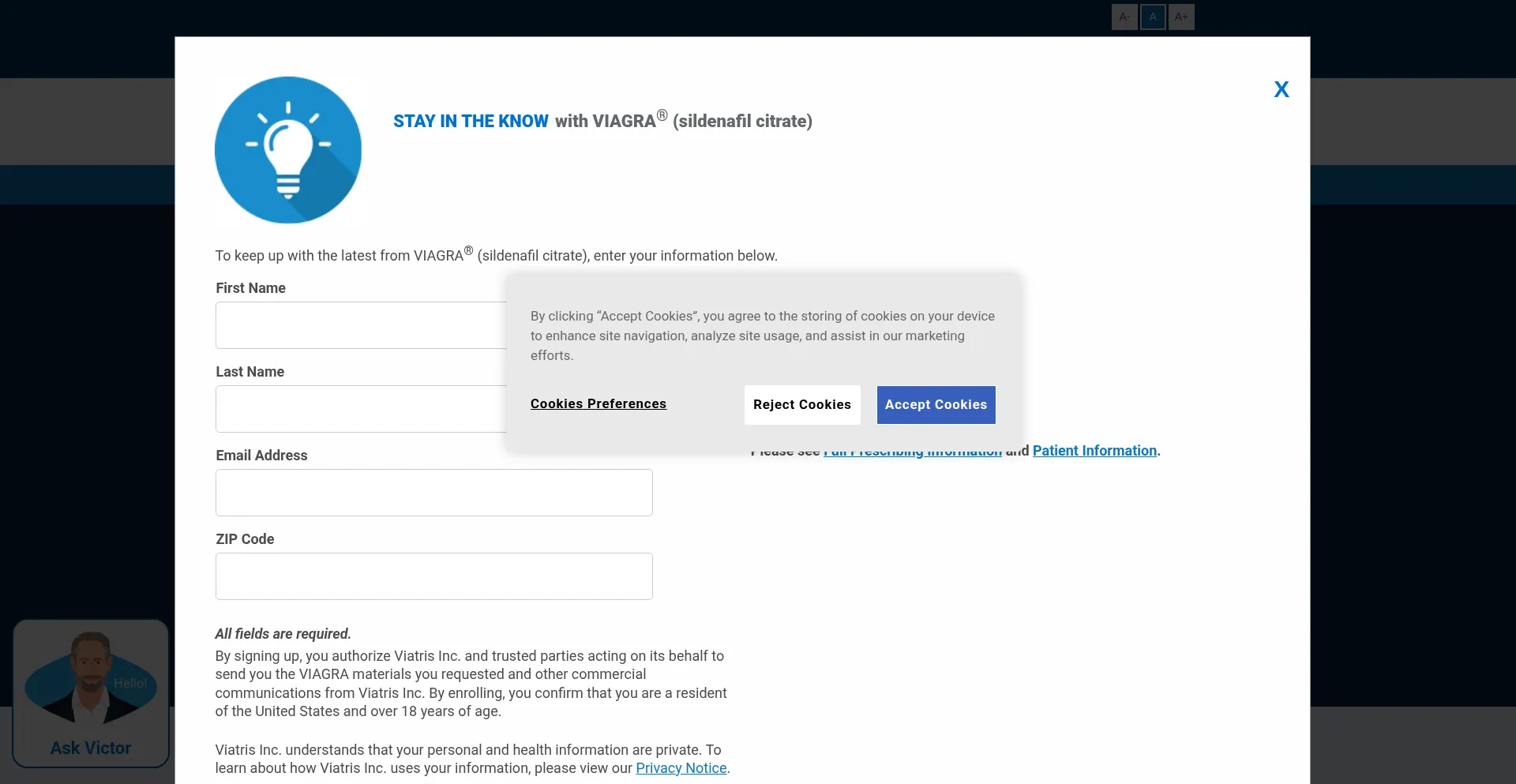
Task: View the Privacy Notice link
Action: pyautogui.click(x=681, y=768)
